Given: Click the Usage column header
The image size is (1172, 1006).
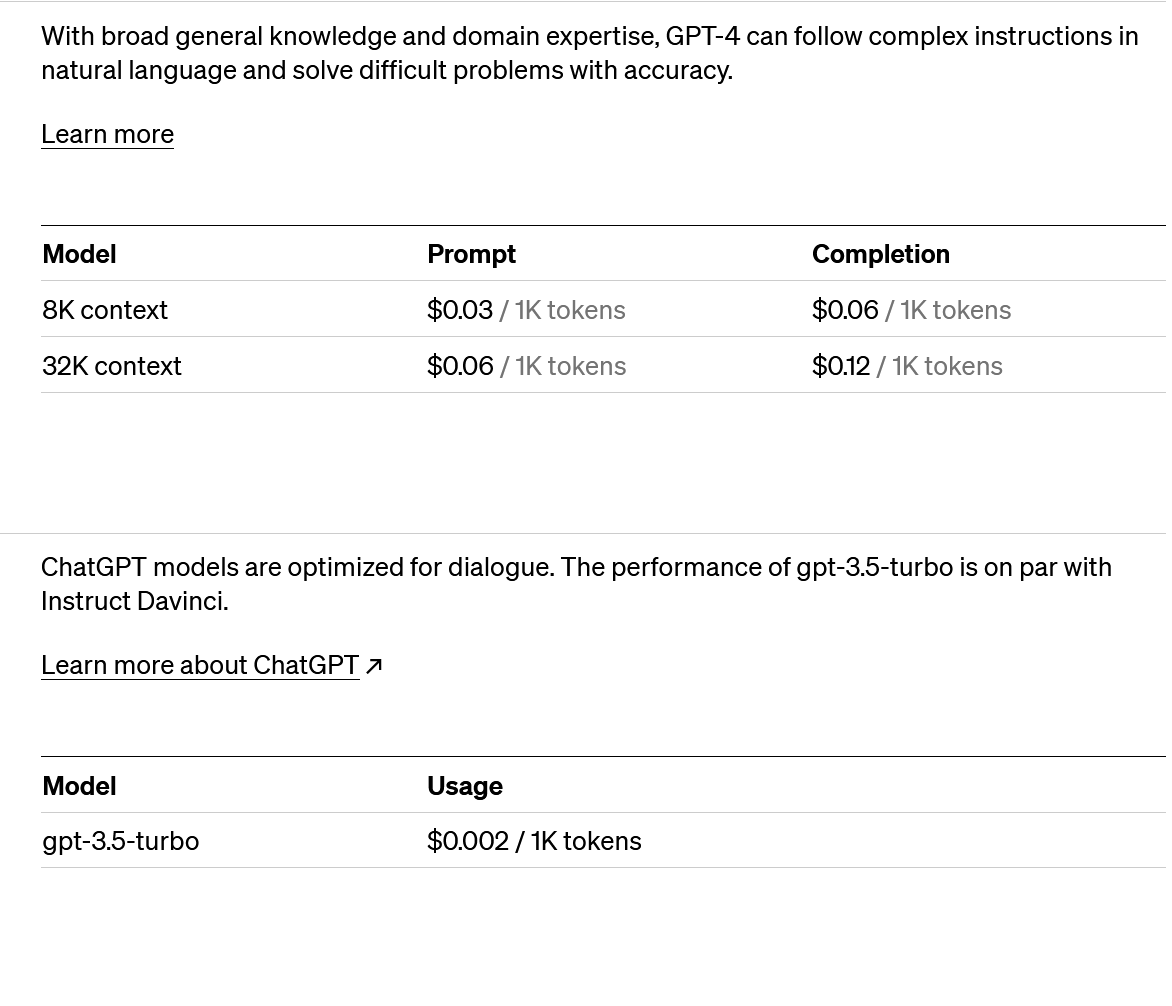Looking at the screenshot, I should [465, 786].
